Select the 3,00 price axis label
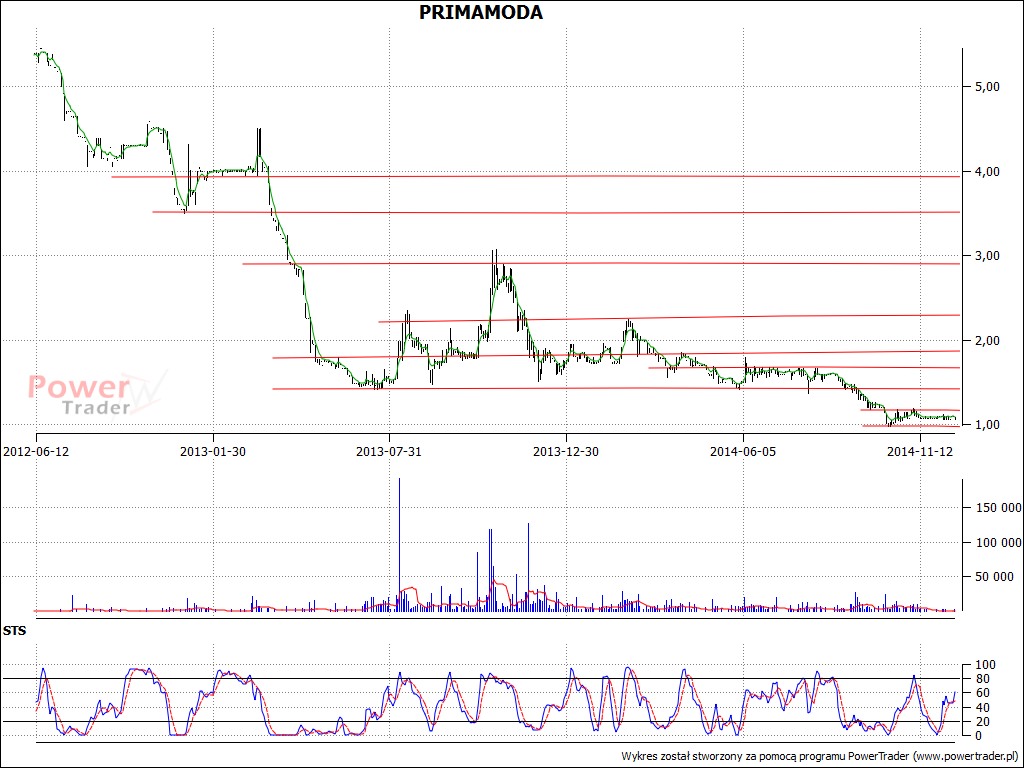 coord(986,256)
